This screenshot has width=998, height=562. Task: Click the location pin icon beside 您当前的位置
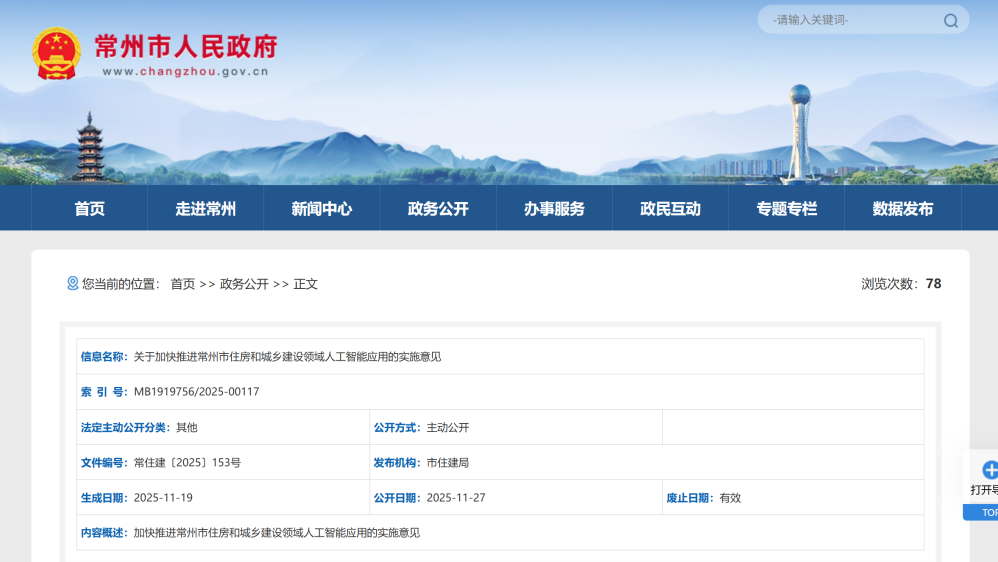(x=72, y=284)
